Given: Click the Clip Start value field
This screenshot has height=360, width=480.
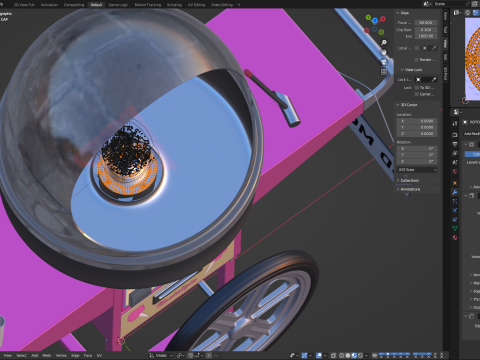Looking at the screenshot, I should click(426, 29).
